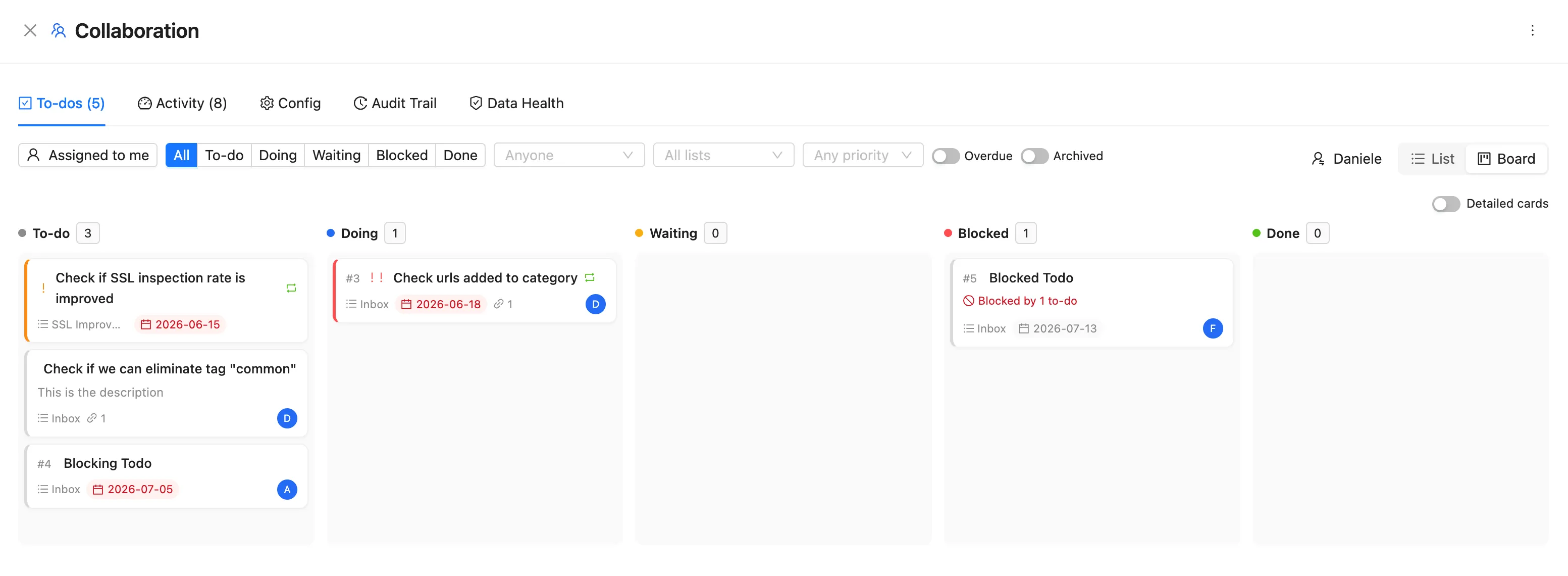Filter by Assigned to me
Viewport: 1568px width, 576px height.
point(88,156)
